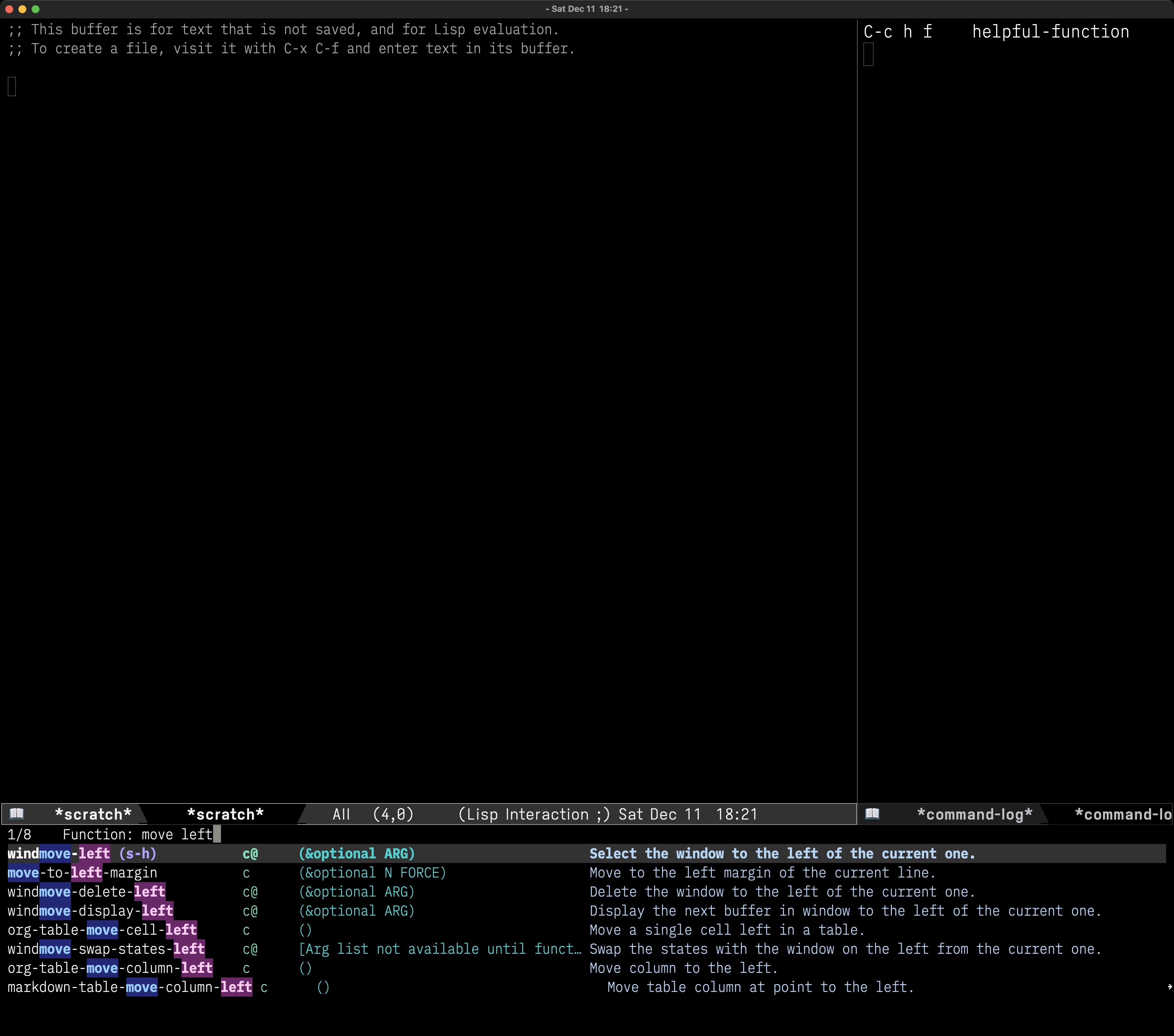Click the All buffer position indicator
This screenshot has width=1174, height=1036.
pyautogui.click(x=341, y=814)
